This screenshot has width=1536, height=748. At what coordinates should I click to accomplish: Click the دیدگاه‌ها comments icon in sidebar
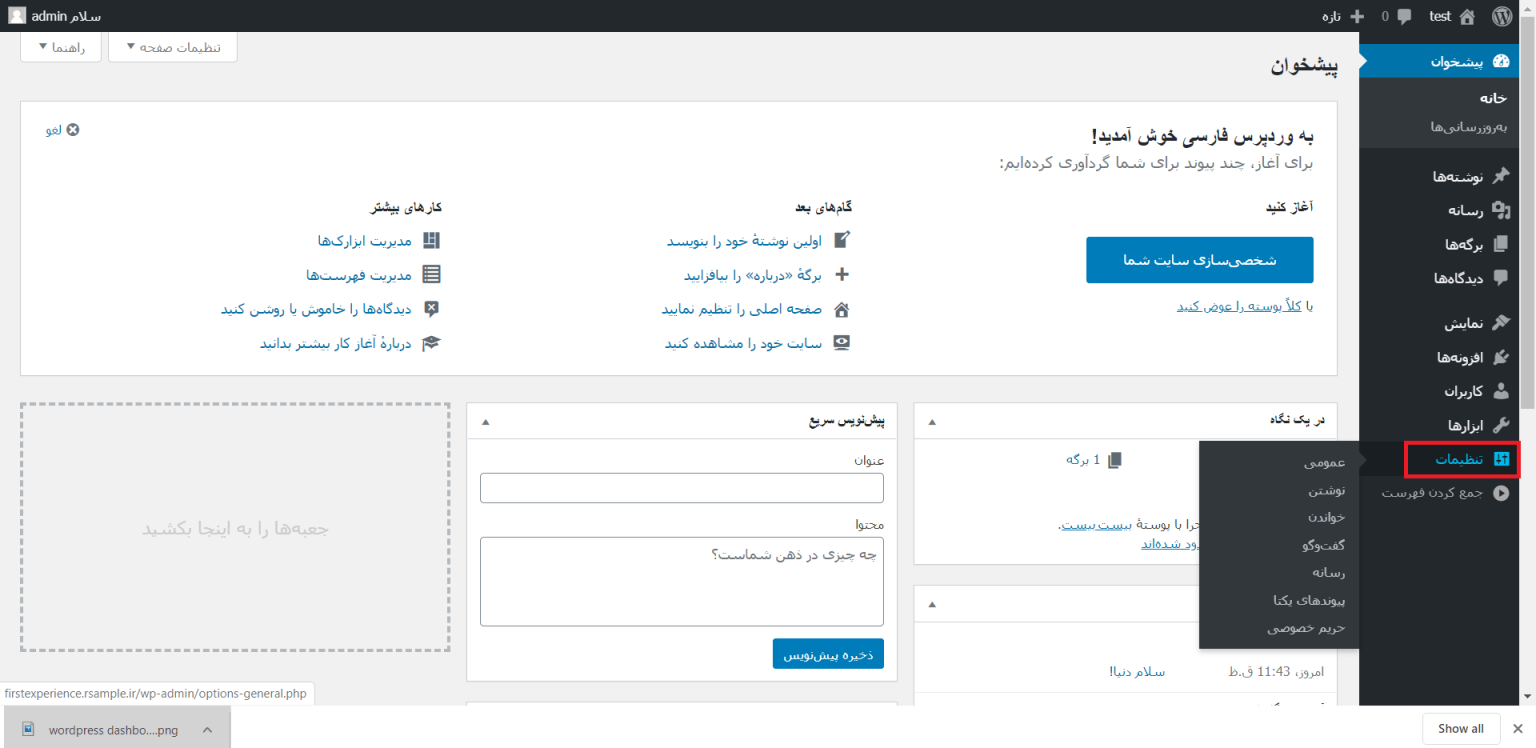(1500, 277)
